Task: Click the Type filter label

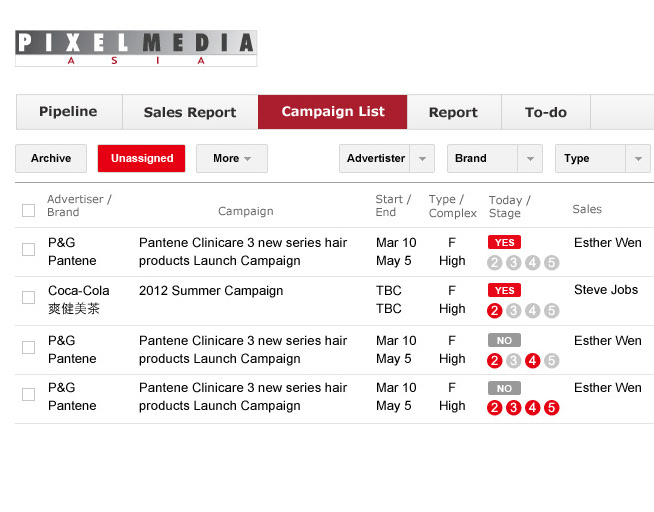Action: (x=576, y=158)
